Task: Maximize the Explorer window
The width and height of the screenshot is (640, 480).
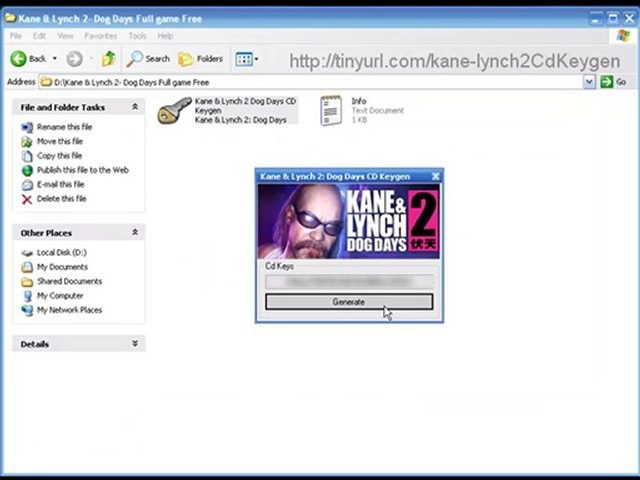Action: tap(613, 18)
